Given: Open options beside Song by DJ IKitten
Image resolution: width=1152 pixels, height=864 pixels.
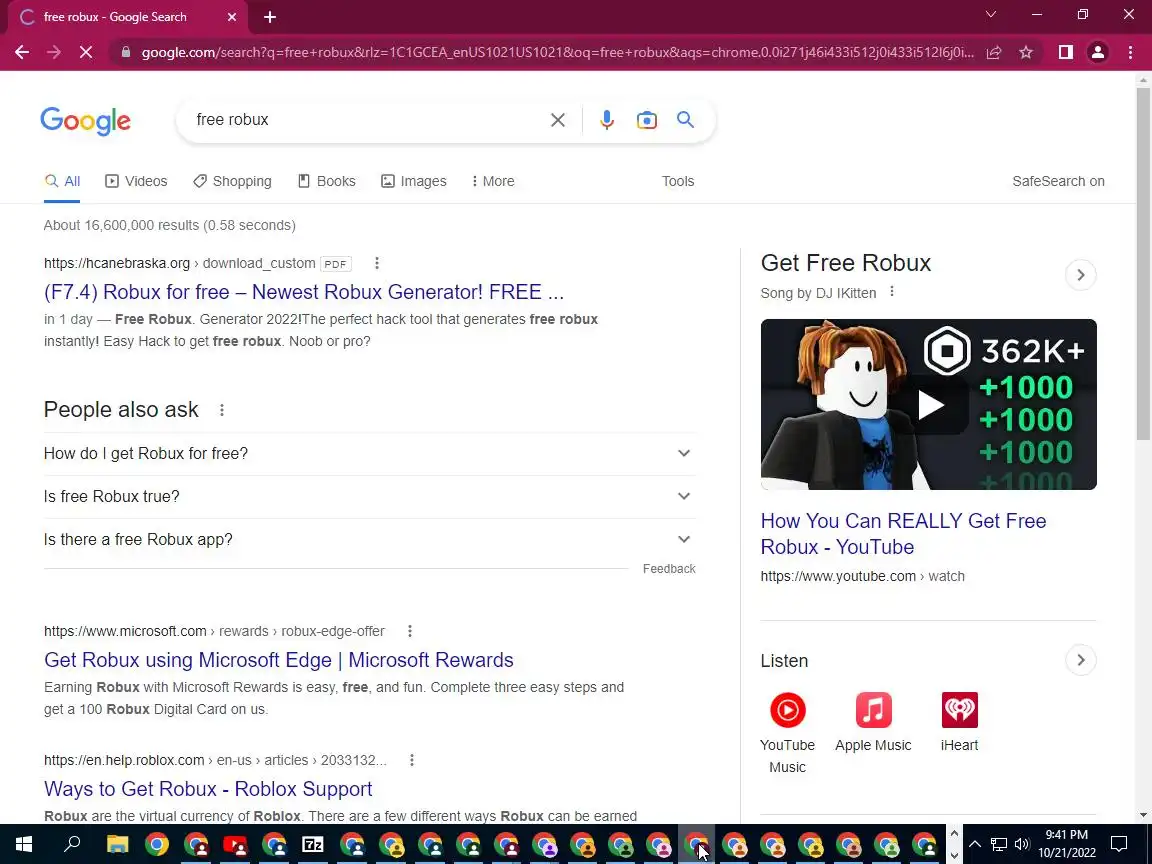Looking at the screenshot, I should tap(892, 292).
